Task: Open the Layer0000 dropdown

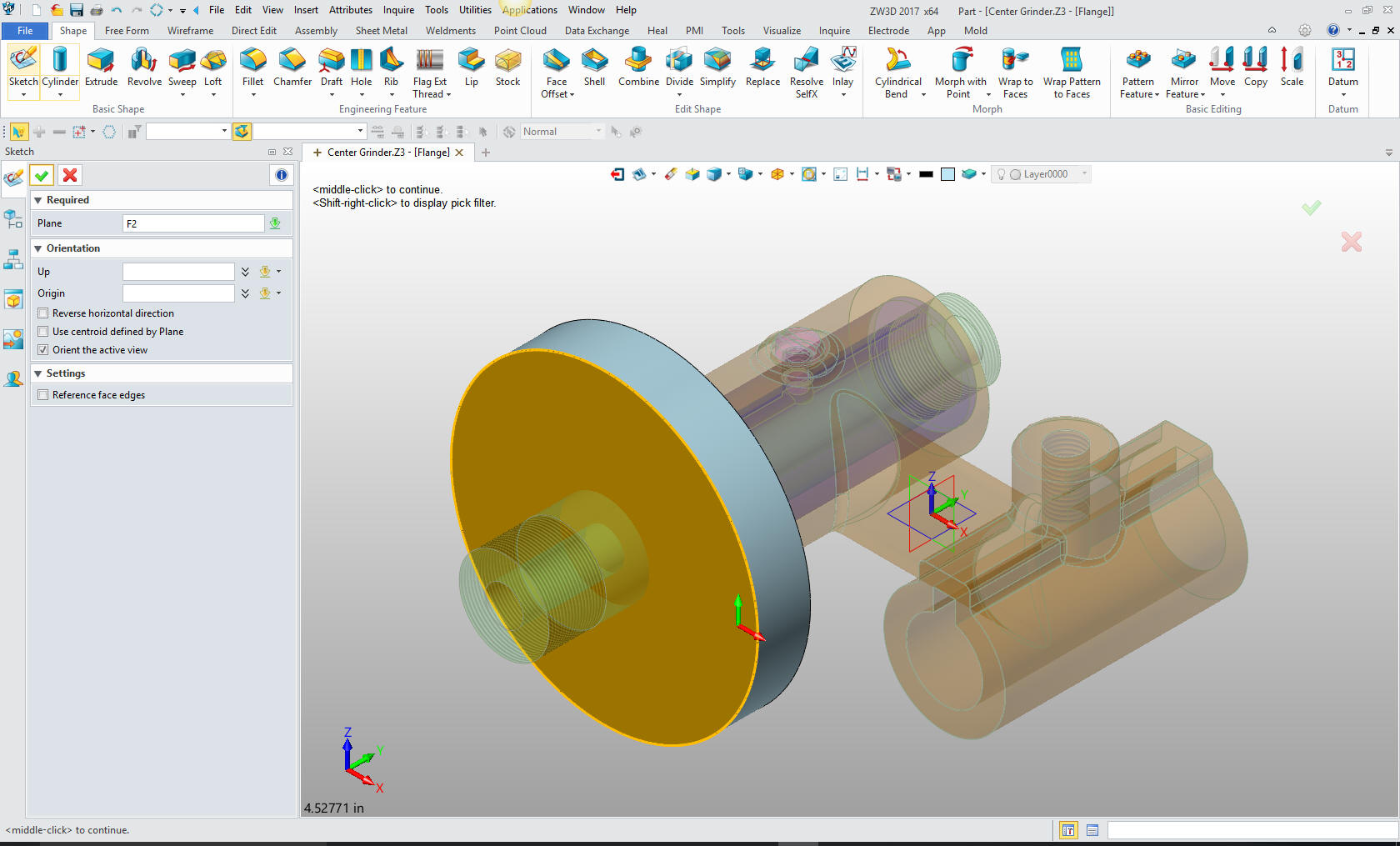Action: [1084, 174]
